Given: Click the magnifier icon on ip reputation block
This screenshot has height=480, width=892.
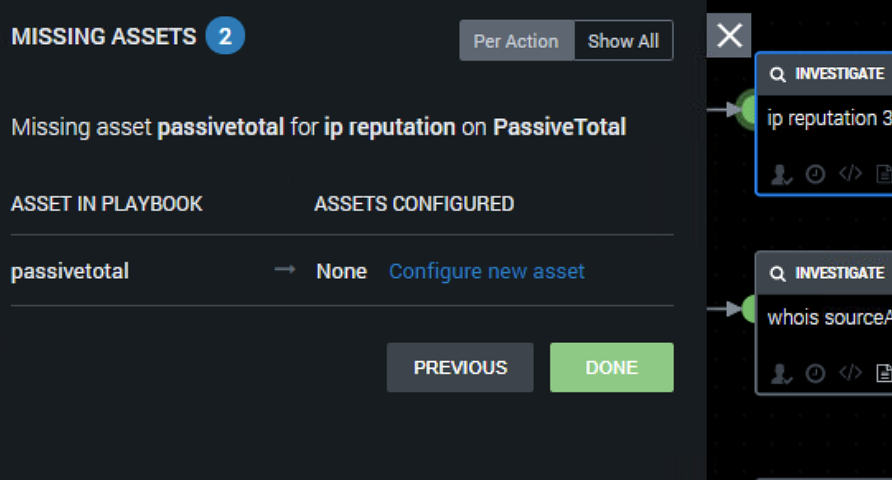Looking at the screenshot, I should (x=777, y=74).
